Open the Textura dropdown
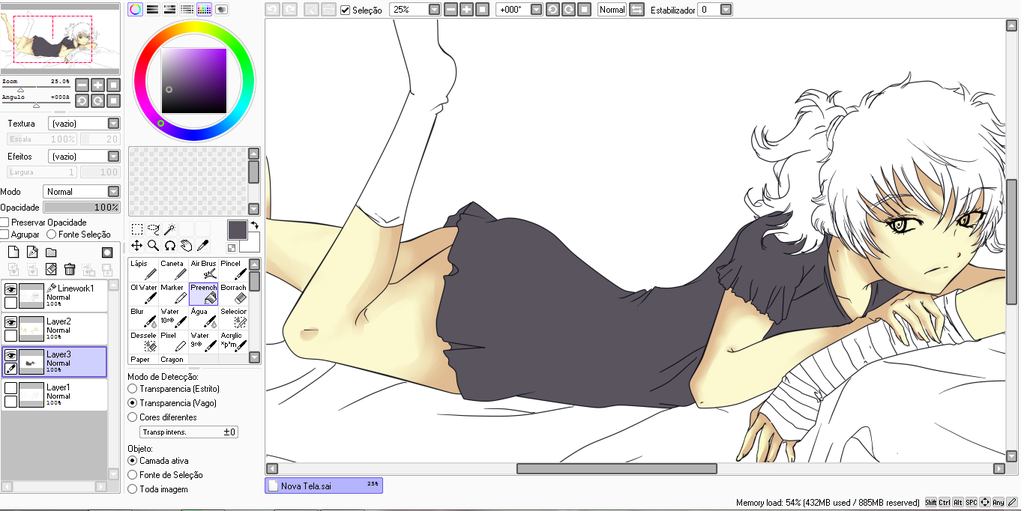Image resolution: width=1024 pixels, height=511 pixels. tap(114, 124)
